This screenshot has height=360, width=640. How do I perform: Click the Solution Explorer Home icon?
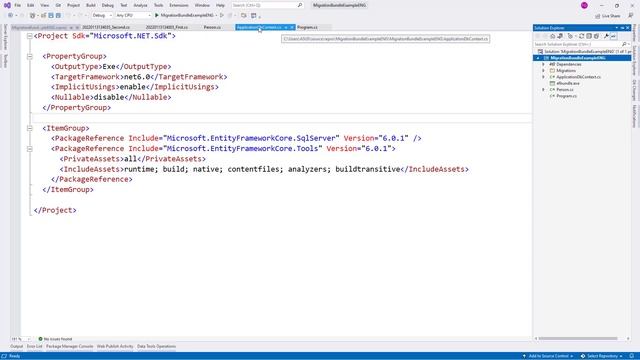tap(553, 36)
